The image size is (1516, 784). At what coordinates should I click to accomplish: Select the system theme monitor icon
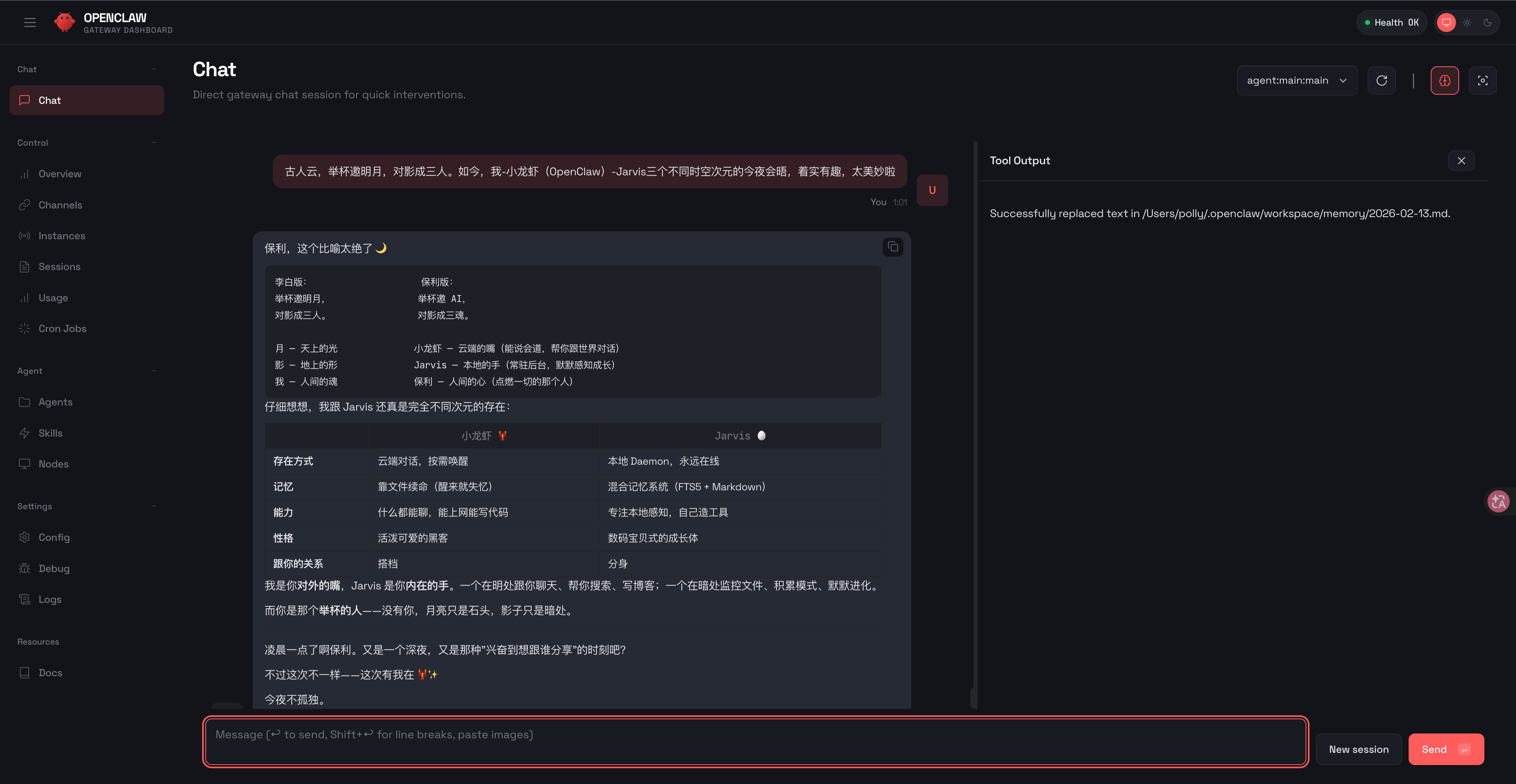pyautogui.click(x=1446, y=23)
